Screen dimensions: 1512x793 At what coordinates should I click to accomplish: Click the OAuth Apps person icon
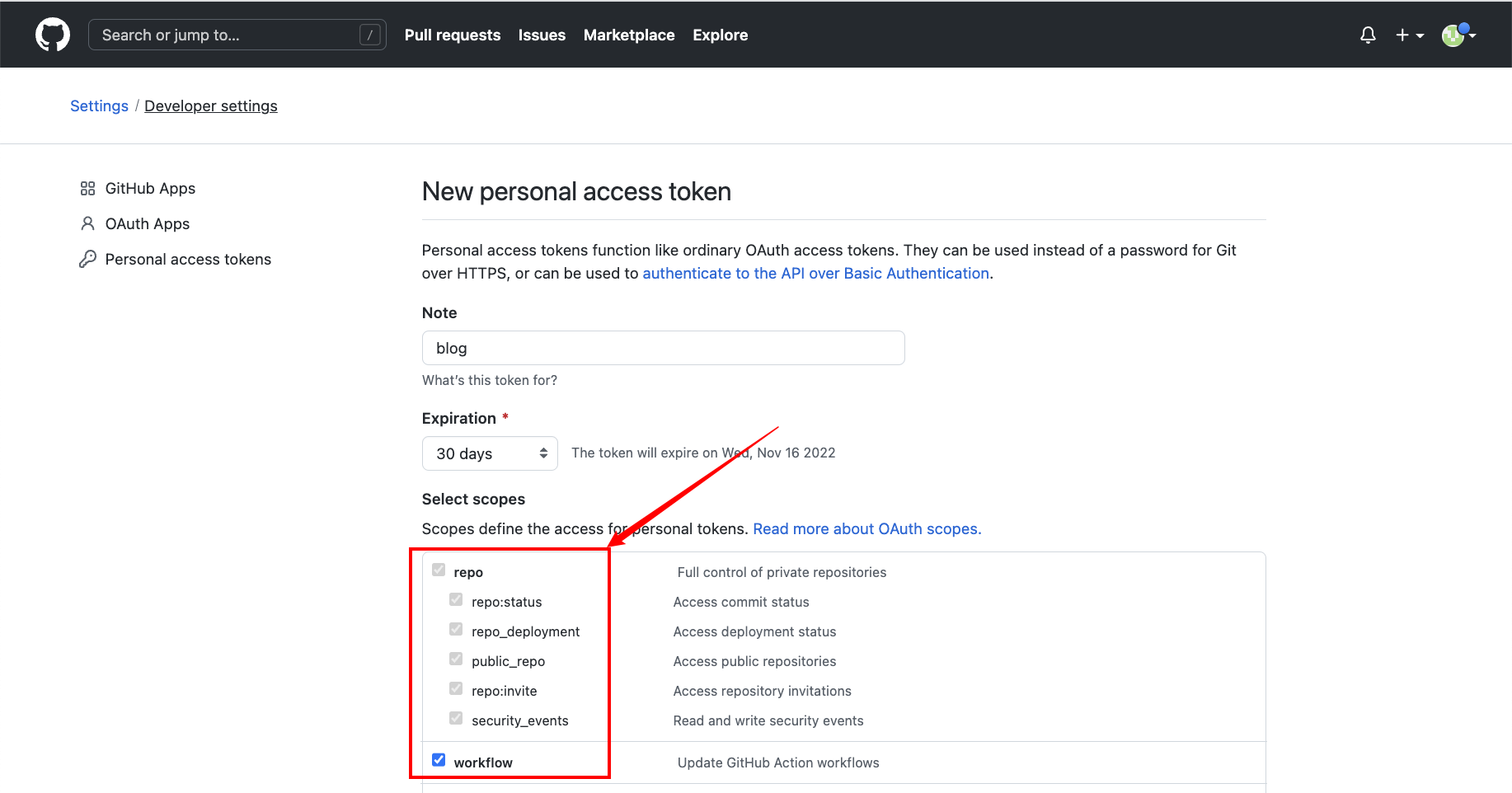pyautogui.click(x=87, y=223)
